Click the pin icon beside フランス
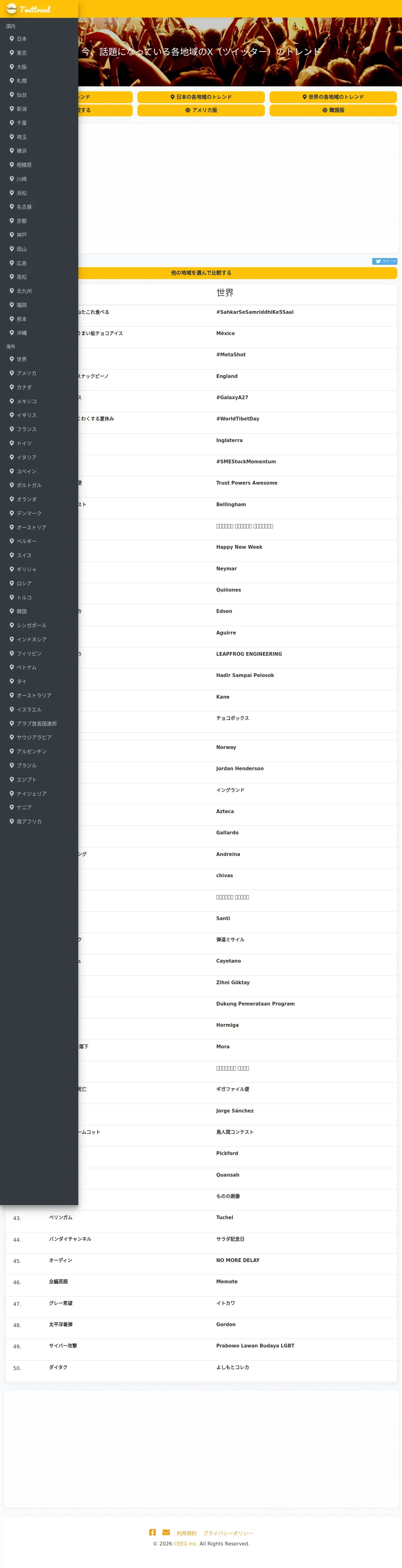The image size is (402, 1568). tap(12, 429)
